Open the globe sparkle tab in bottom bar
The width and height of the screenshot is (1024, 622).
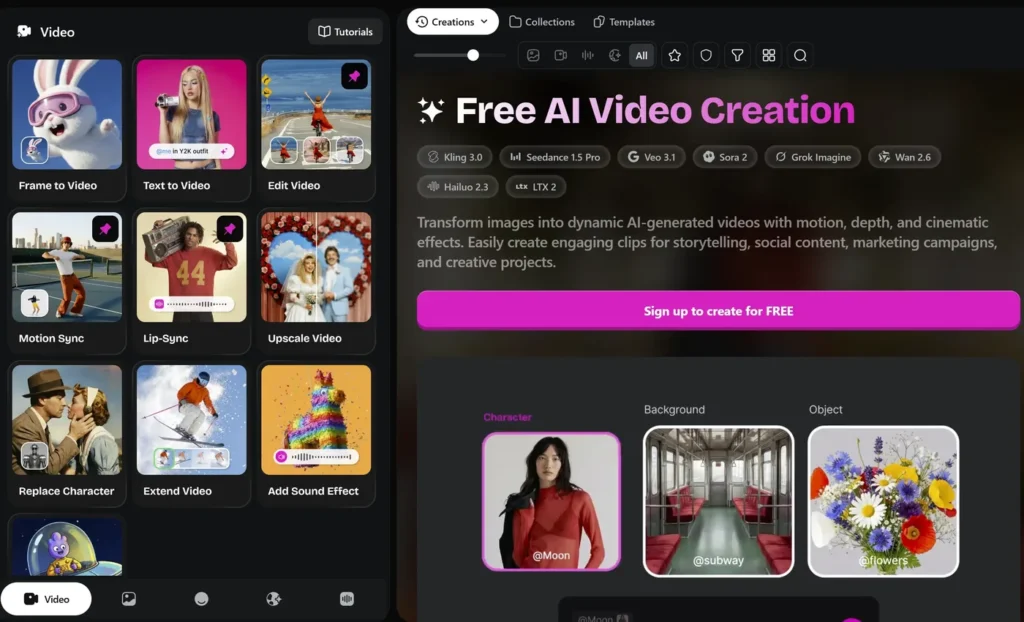pos(274,598)
